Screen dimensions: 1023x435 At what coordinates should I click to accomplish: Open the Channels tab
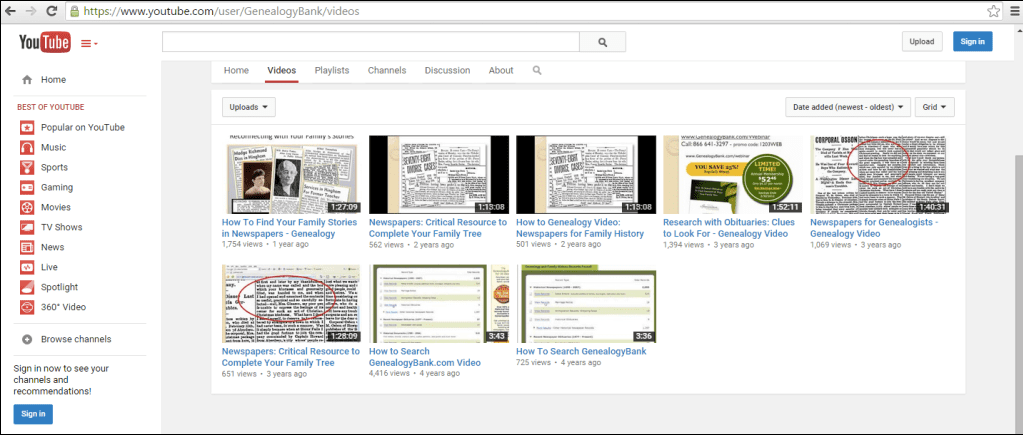pos(387,70)
